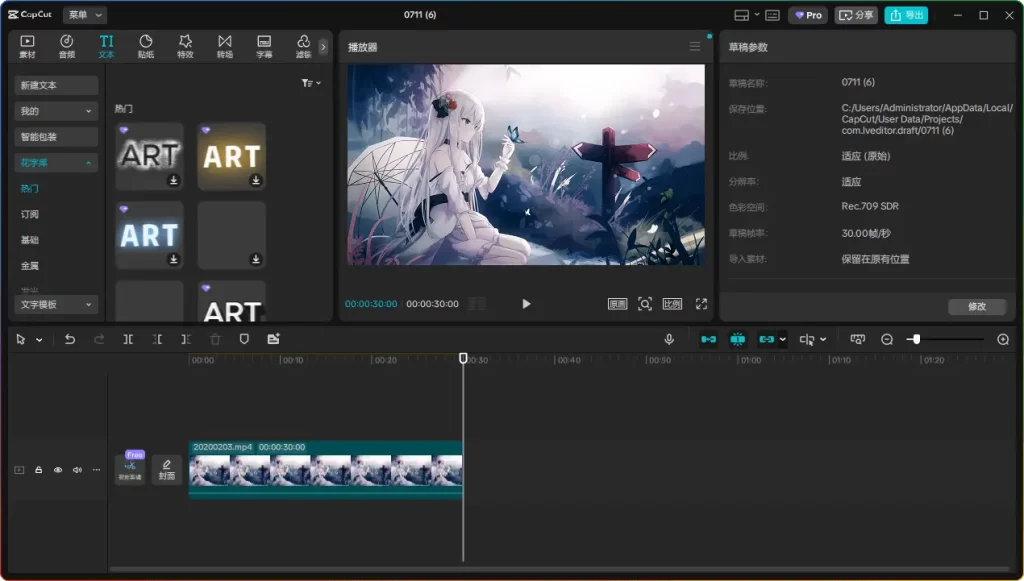The height and width of the screenshot is (581, 1024).
Task: Zoom out the timeline
Action: point(887,339)
